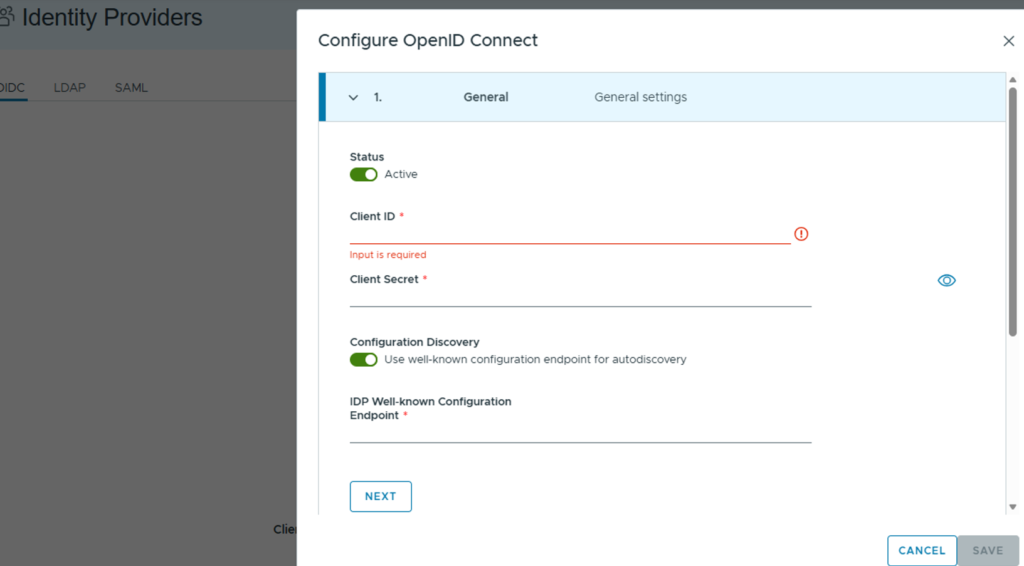The image size is (1024, 566).
Task: Disable the Configuration Discovery autodiscovery toggle
Action: (x=363, y=359)
